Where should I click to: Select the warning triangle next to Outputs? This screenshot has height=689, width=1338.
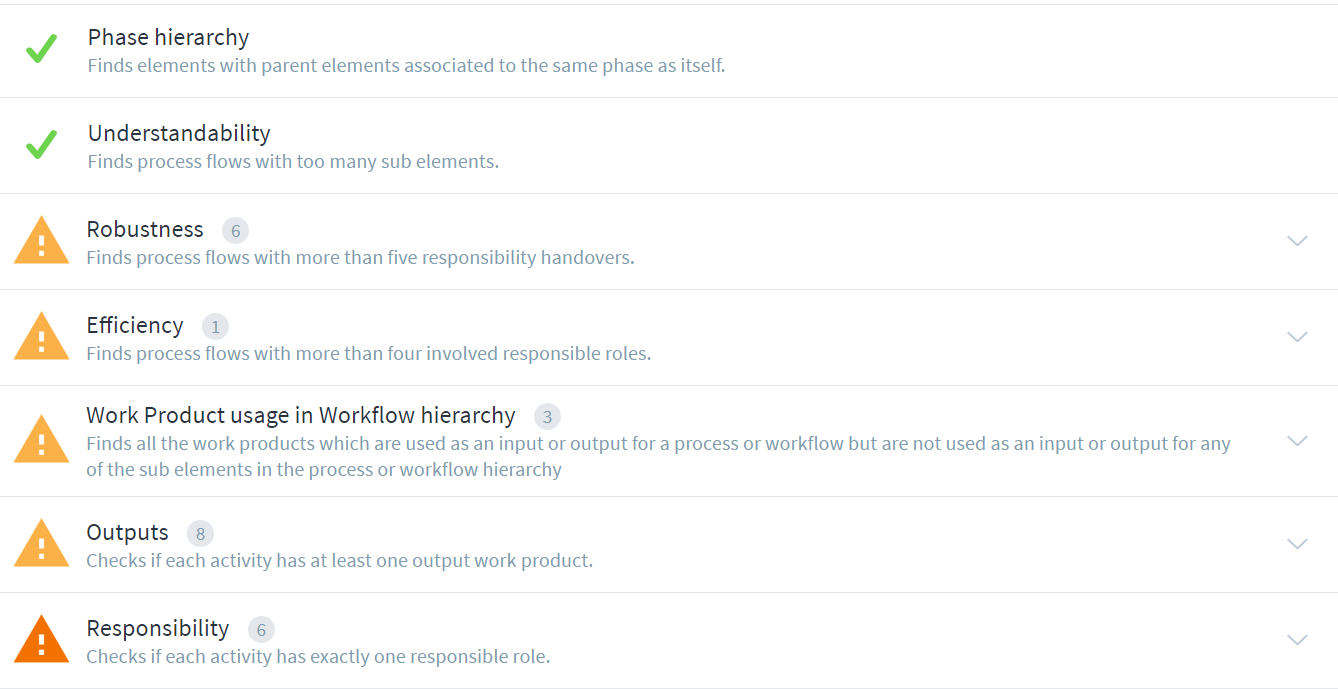(41, 544)
